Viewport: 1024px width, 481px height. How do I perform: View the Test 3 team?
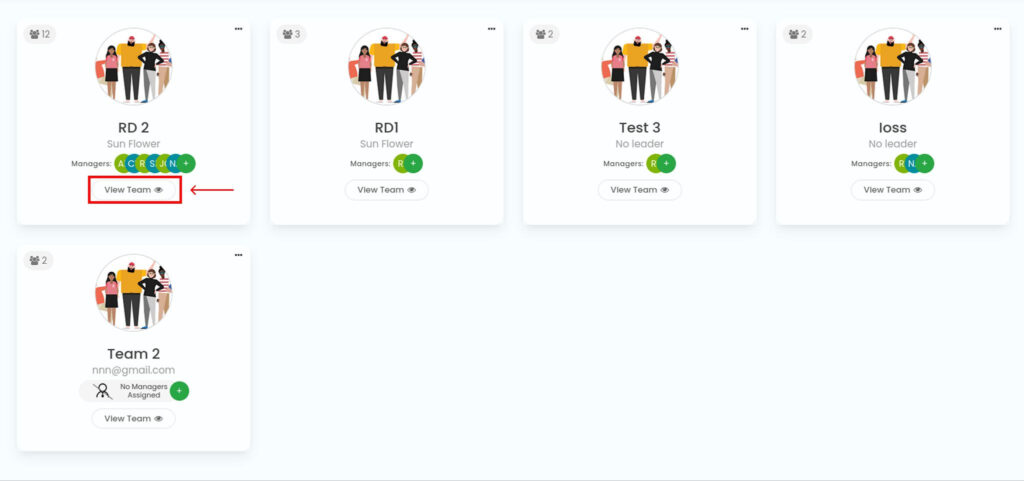(x=640, y=190)
